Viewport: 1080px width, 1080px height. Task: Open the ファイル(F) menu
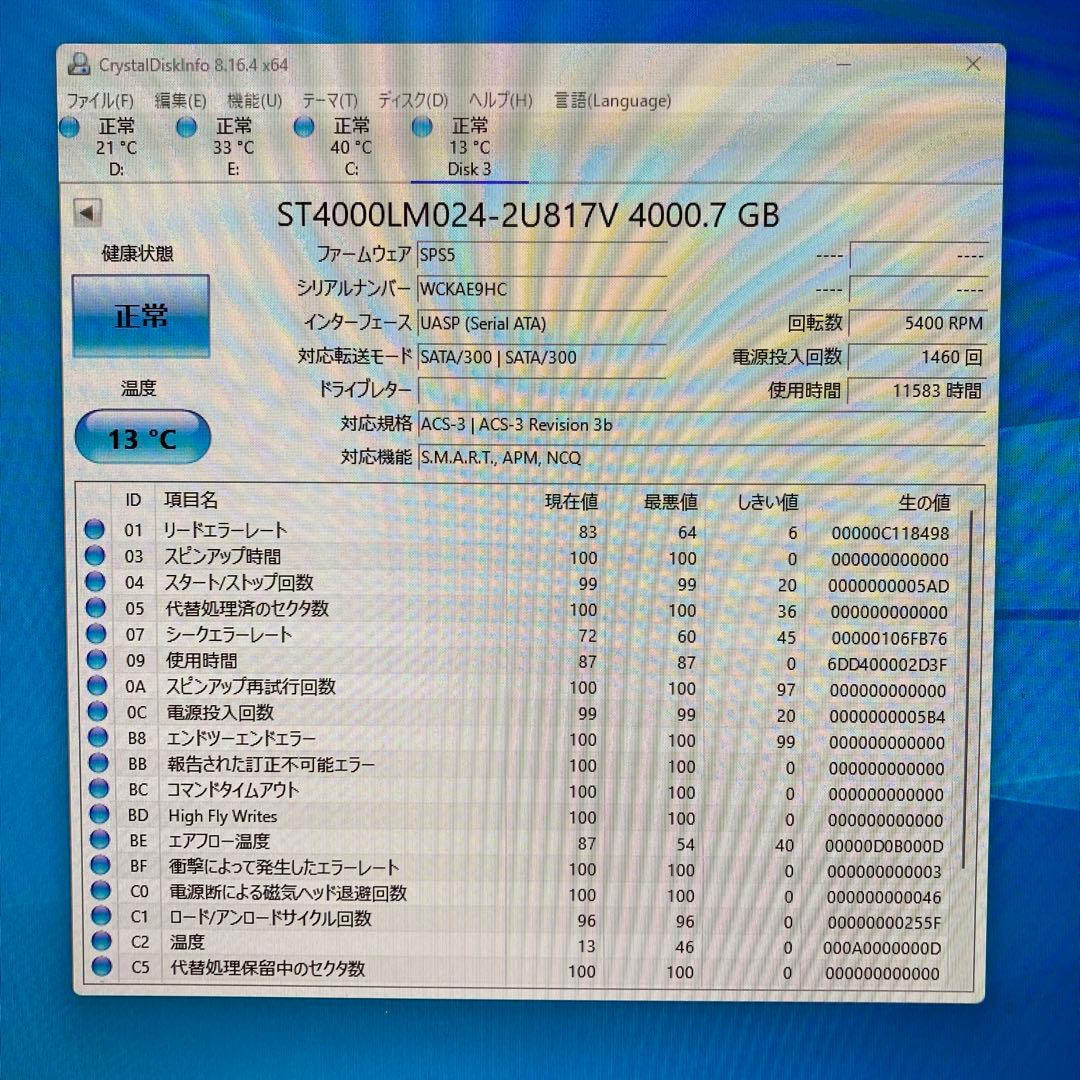pos(100,101)
